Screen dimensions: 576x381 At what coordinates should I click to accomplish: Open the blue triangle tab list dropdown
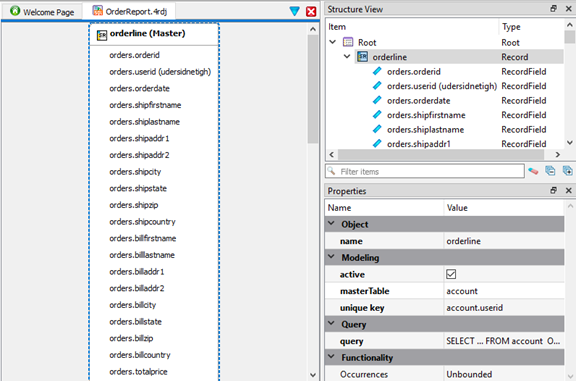(294, 11)
